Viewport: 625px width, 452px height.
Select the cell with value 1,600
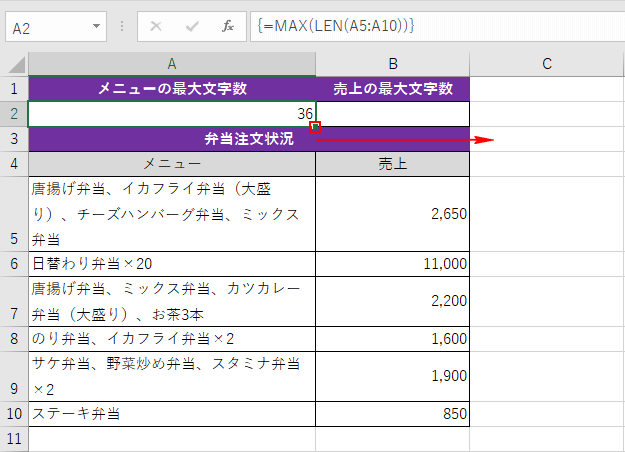click(x=393, y=339)
